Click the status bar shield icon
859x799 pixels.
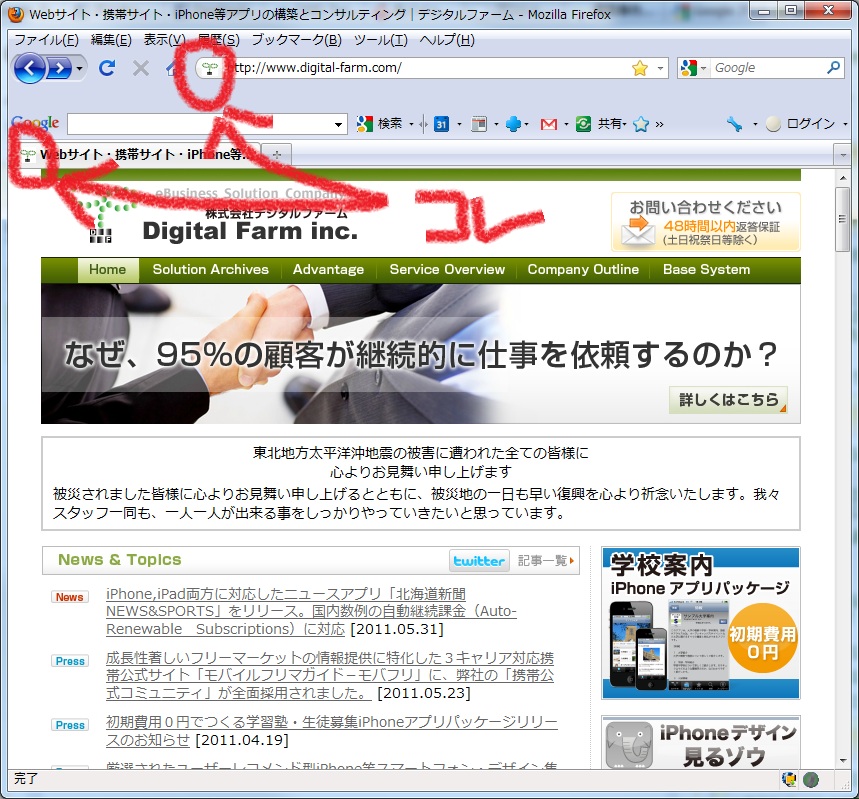tap(789, 779)
